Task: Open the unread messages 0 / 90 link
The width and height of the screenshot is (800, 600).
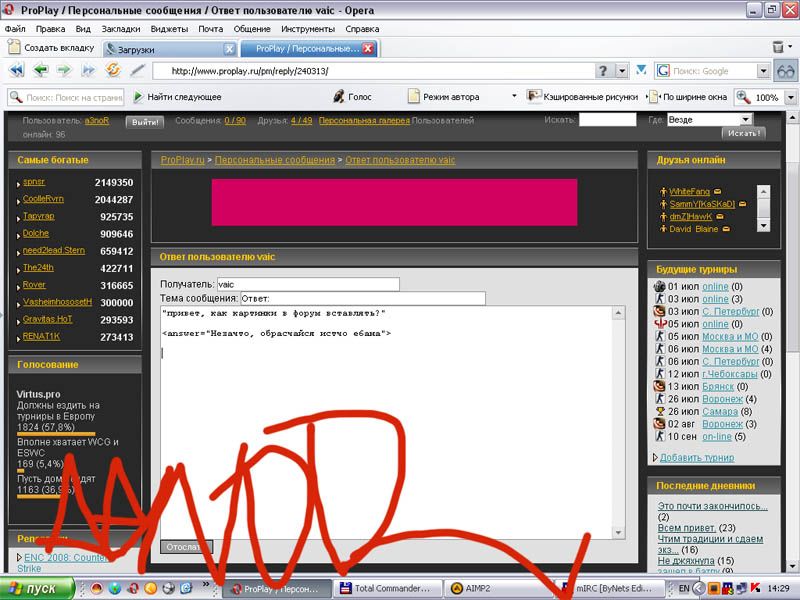Action: (x=235, y=120)
